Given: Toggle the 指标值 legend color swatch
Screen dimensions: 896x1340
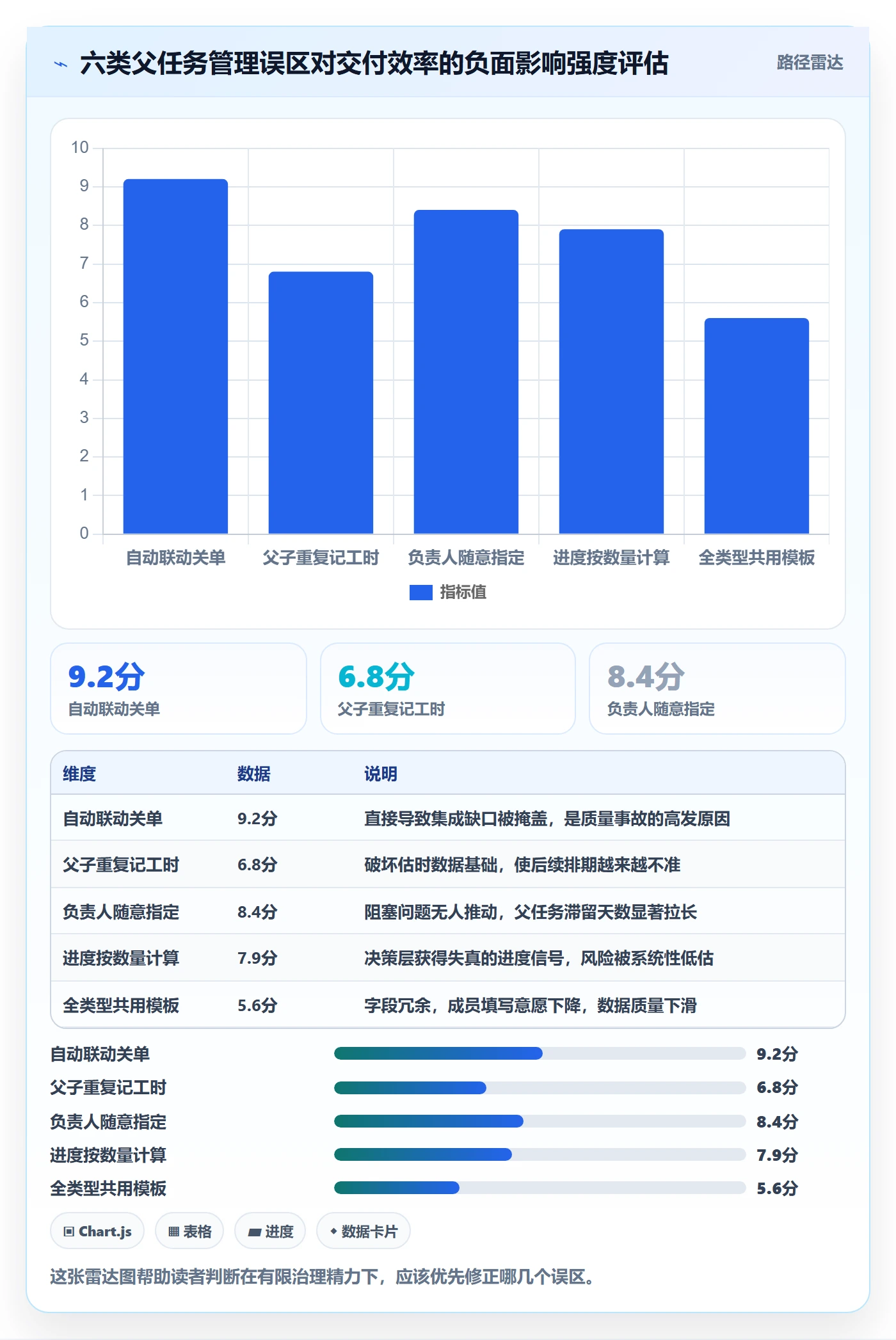Looking at the screenshot, I should [420, 593].
